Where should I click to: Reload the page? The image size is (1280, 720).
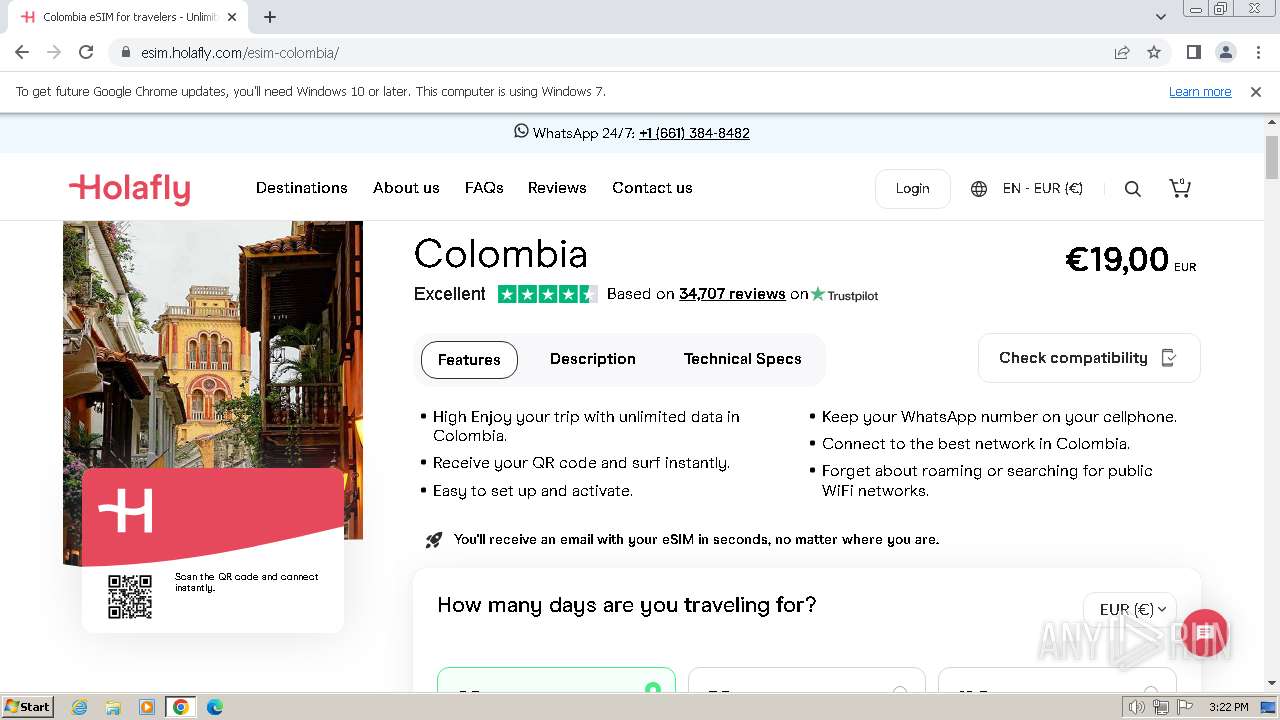[x=86, y=52]
